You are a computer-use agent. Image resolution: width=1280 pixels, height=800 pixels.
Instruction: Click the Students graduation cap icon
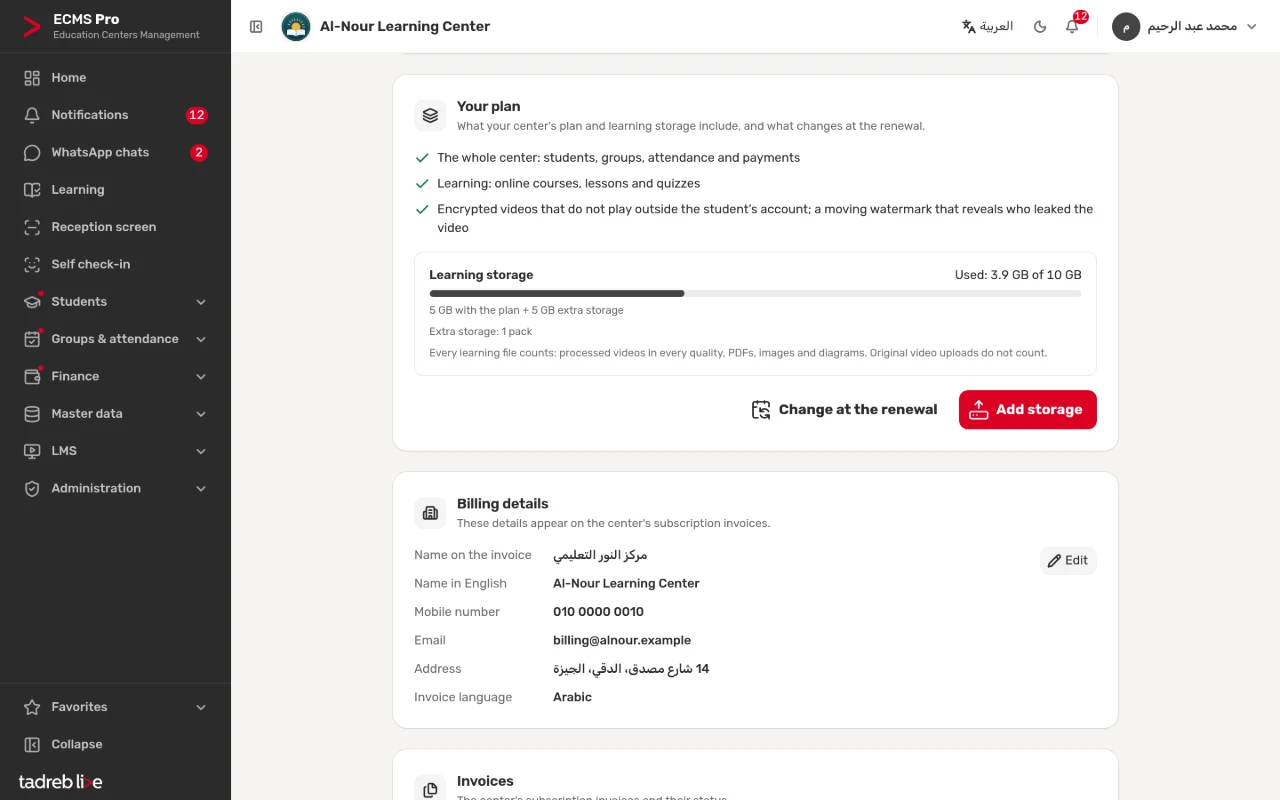[32, 302]
